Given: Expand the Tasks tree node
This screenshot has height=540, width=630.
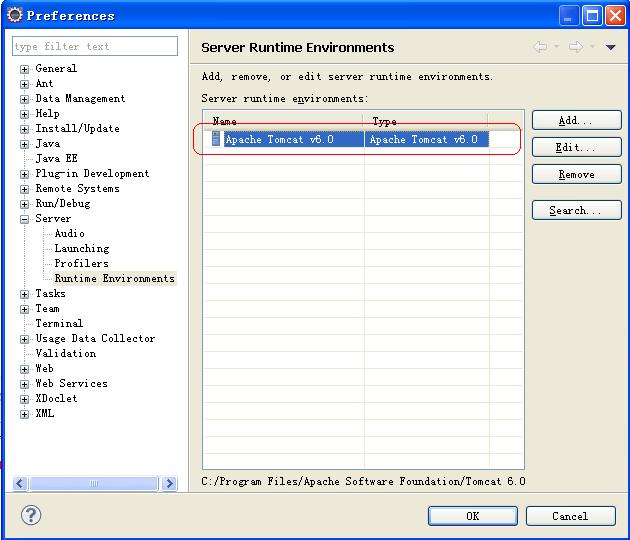Looking at the screenshot, I should point(25,294).
